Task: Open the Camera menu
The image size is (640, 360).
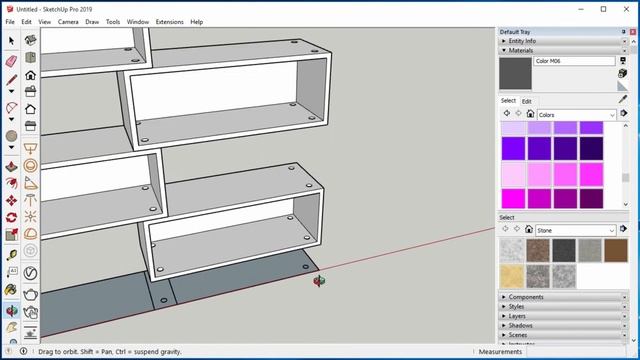Action: (x=68, y=22)
